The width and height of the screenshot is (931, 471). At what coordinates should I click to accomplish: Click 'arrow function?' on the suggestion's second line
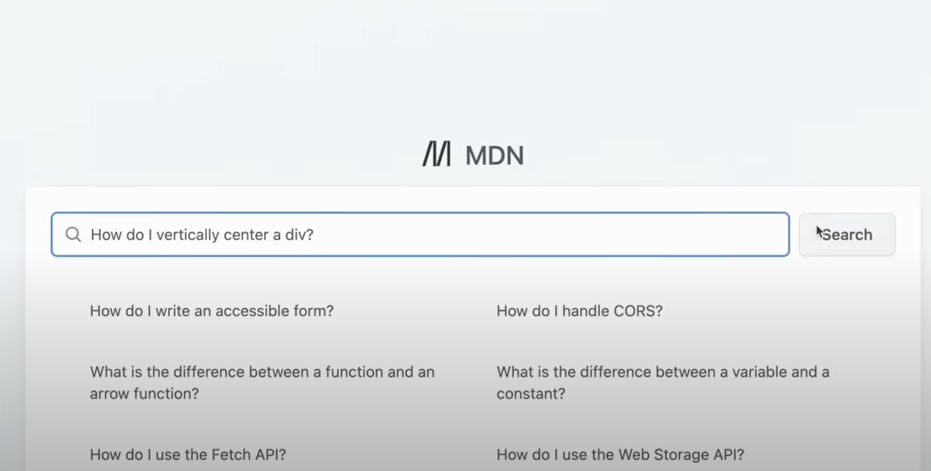(144, 393)
